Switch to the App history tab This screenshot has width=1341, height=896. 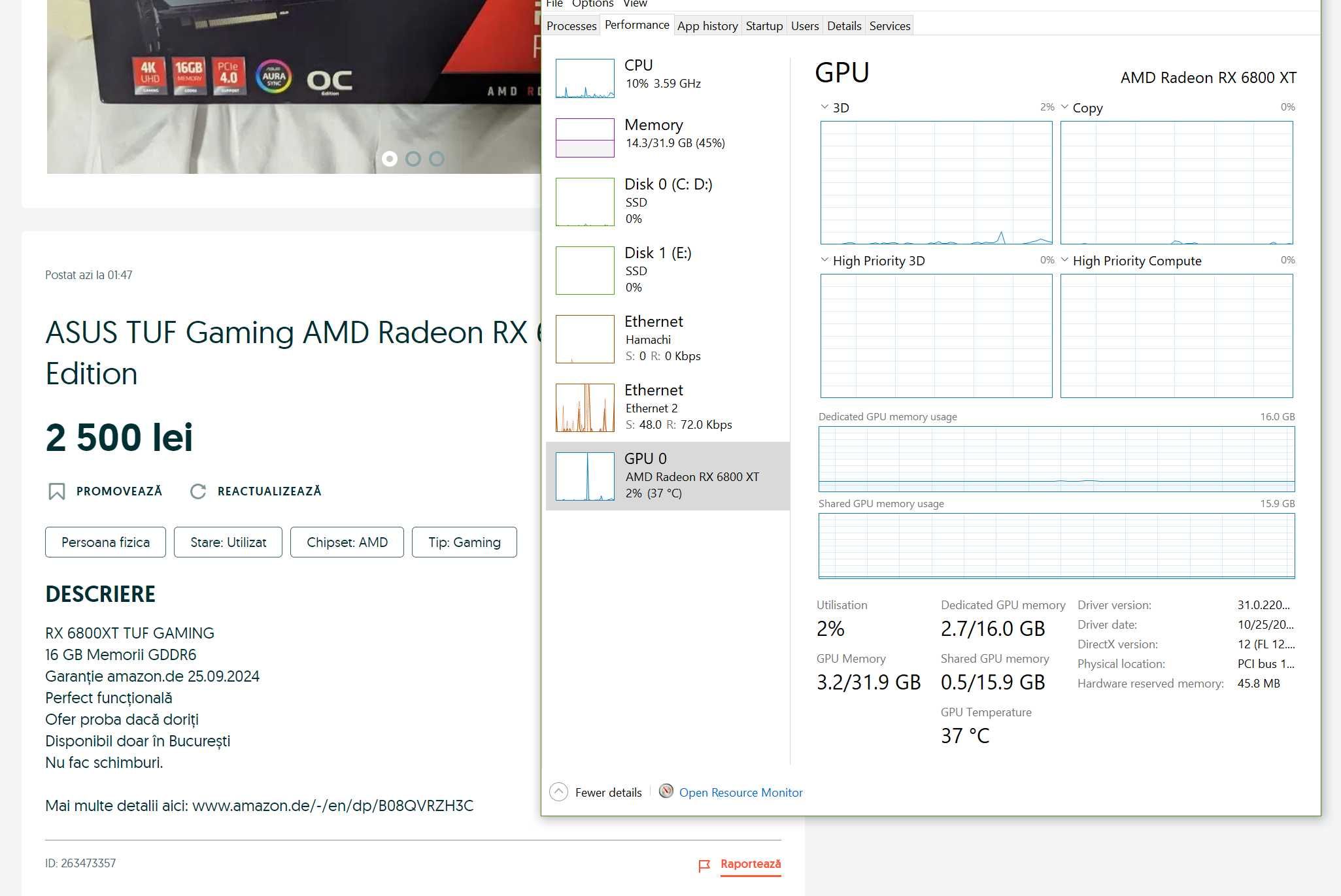click(x=707, y=25)
